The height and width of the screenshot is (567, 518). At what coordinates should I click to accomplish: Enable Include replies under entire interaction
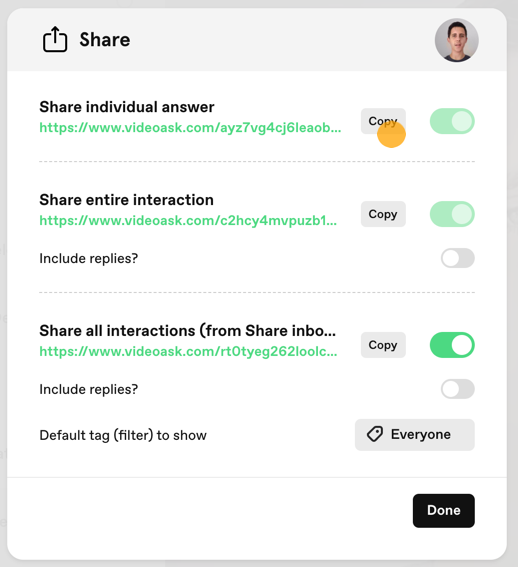pyautogui.click(x=458, y=258)
